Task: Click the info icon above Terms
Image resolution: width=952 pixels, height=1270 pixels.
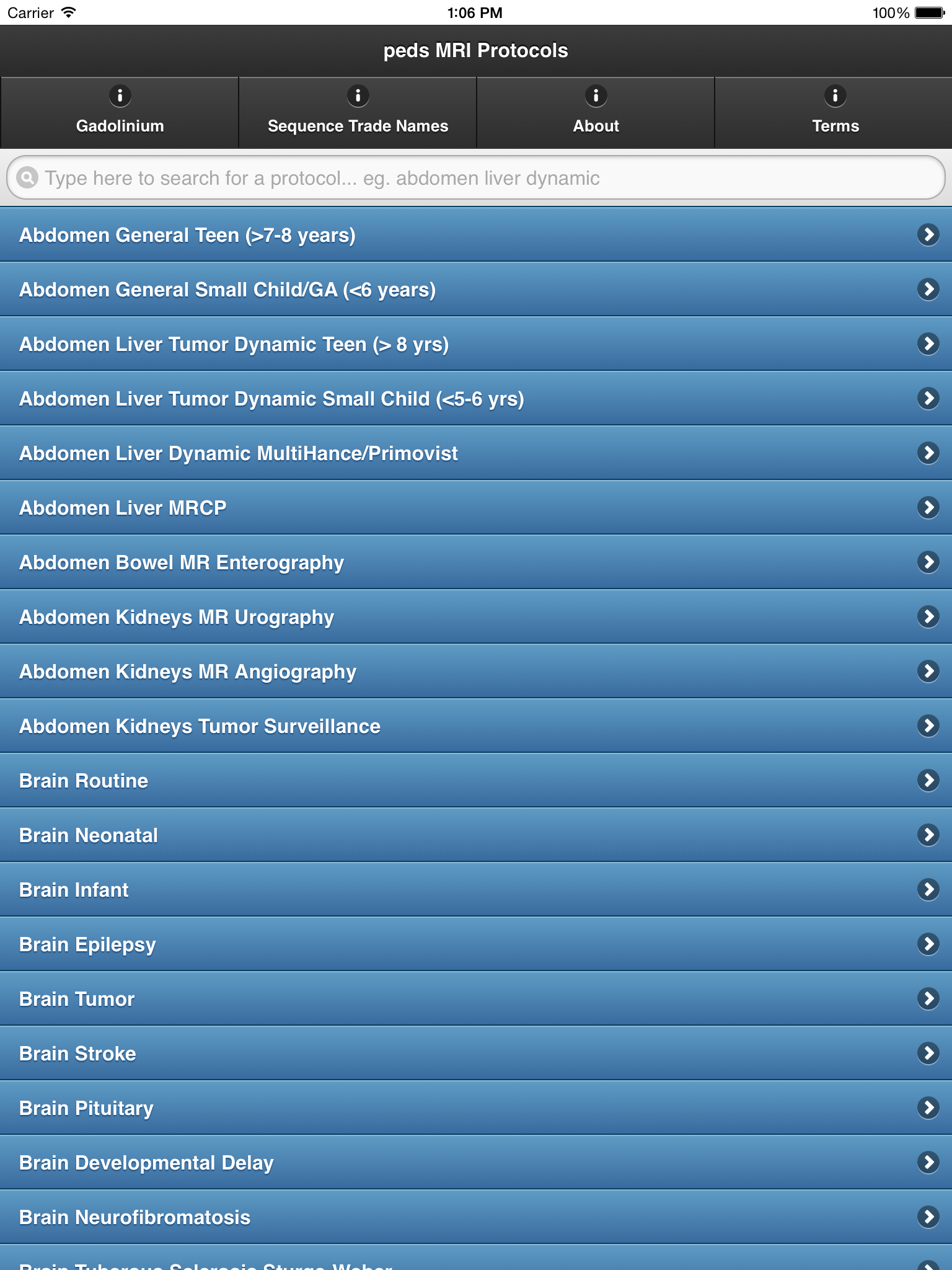Action: tap(835, 95)
